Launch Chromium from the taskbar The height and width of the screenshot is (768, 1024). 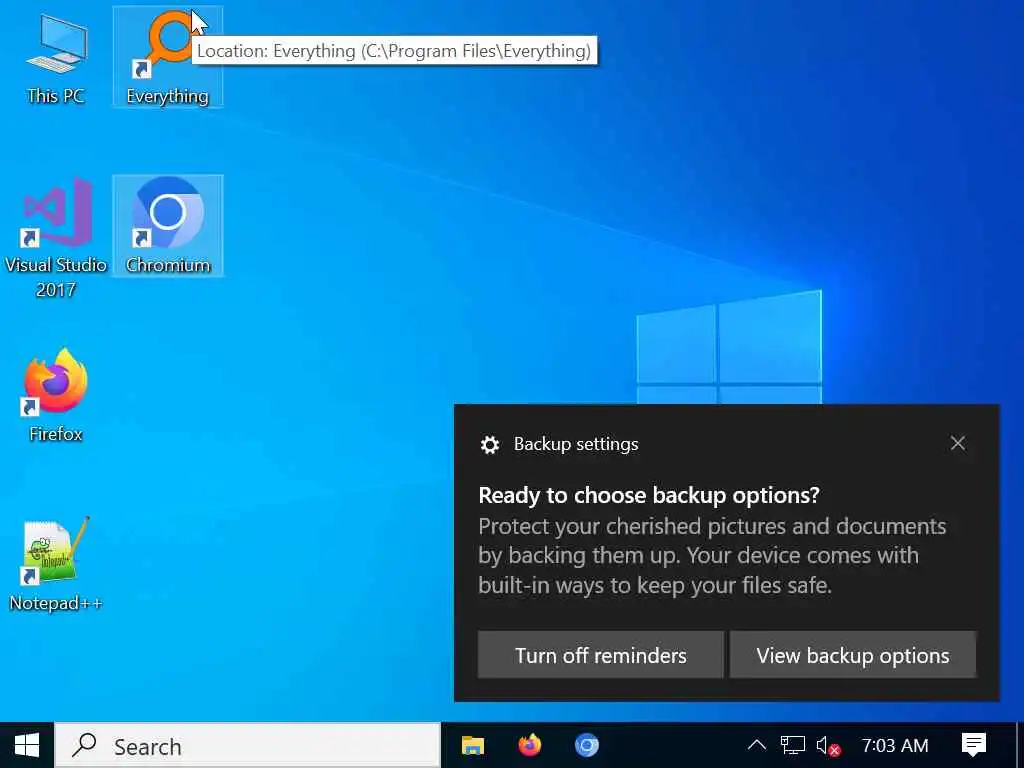point(586,745)
